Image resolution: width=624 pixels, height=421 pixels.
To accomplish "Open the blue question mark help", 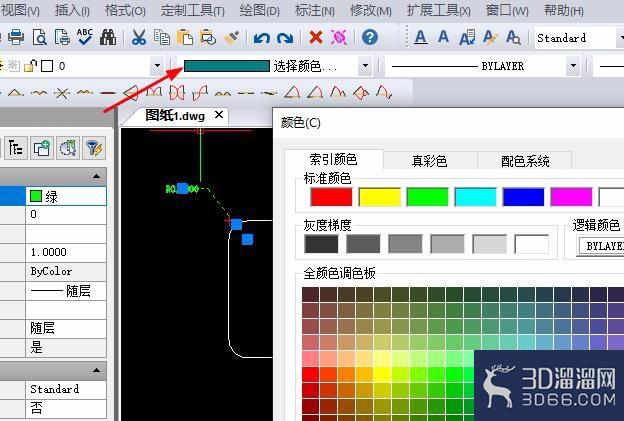I will pyautogui.click(x=370, y=37).
